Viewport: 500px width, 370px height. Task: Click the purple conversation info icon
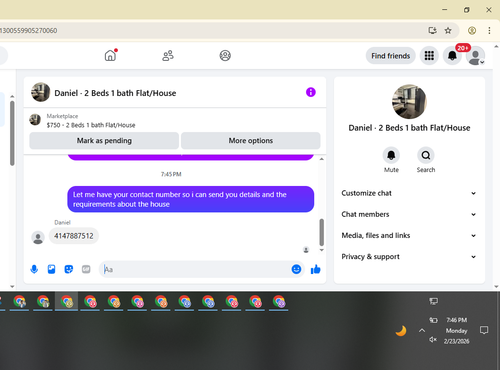coord(311,92)
